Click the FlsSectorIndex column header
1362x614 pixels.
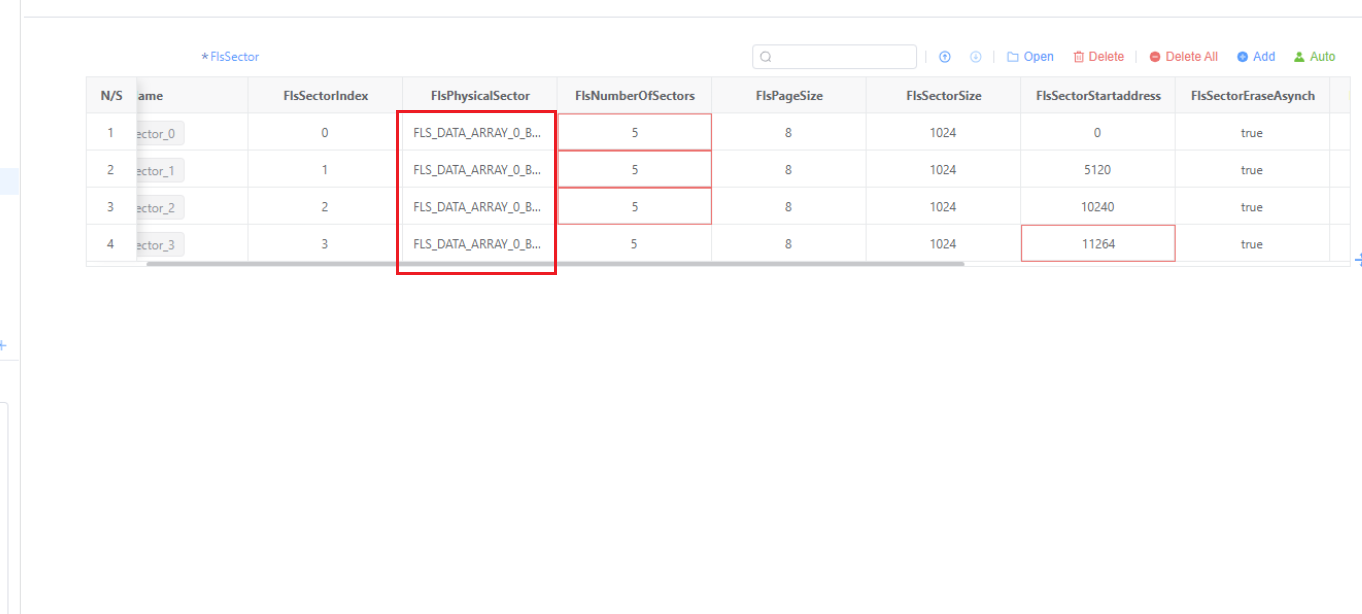(325, 96)
